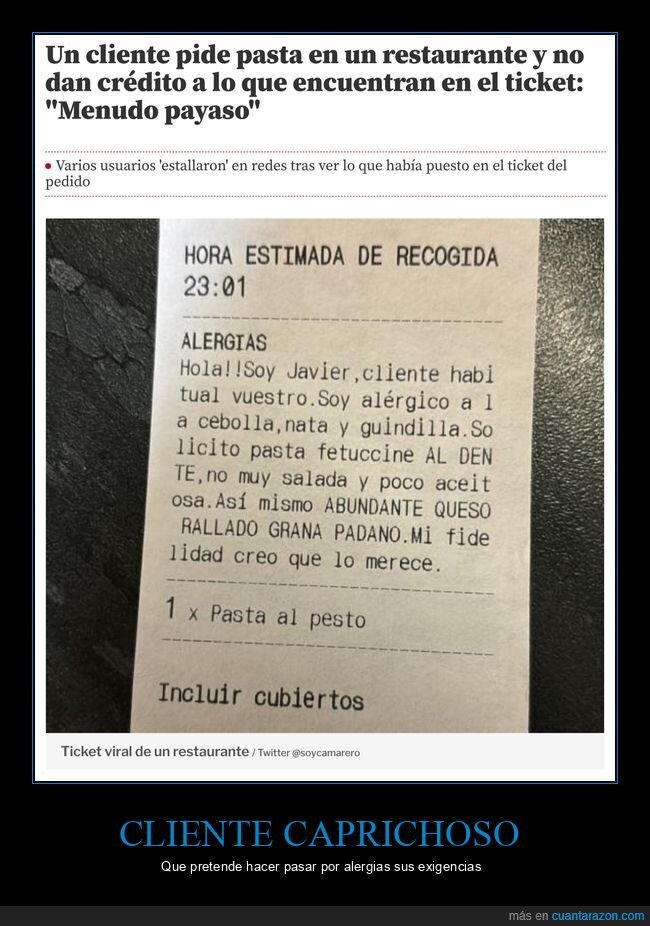The image size is (650, 926).
Task: Click the cuantarazon.com link
Action: 597,916
